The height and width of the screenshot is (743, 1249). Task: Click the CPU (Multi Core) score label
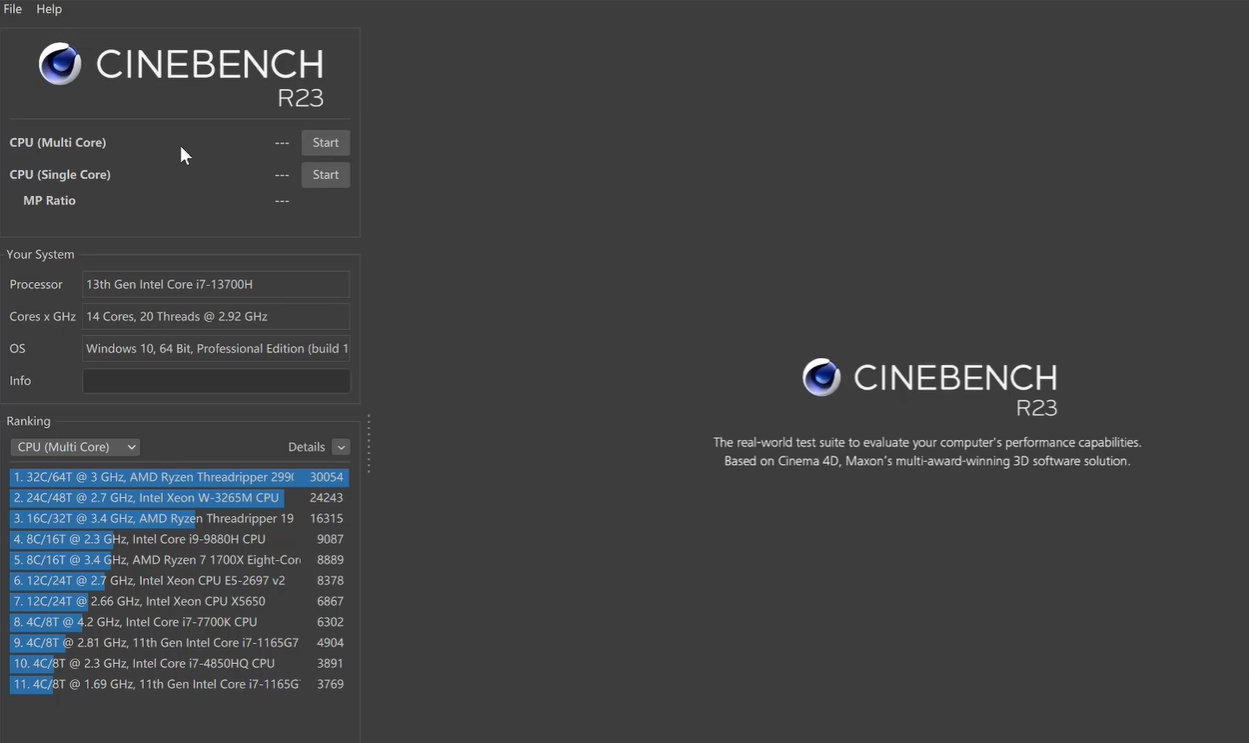(x=58, y=143)
